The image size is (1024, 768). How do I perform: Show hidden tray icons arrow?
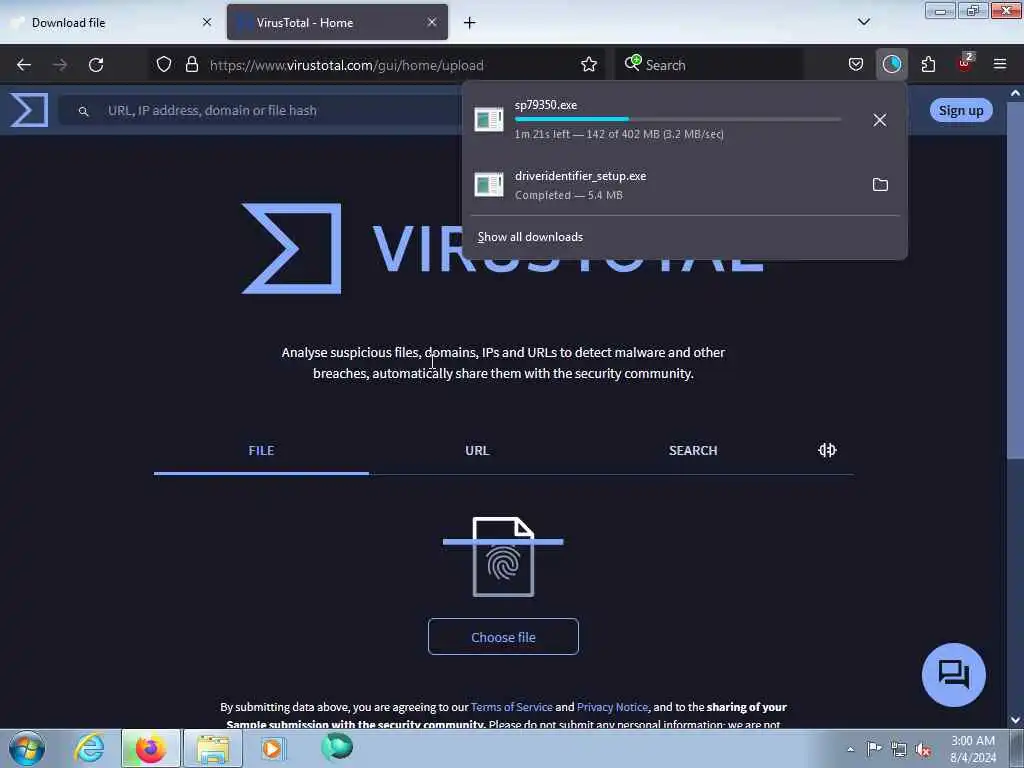pyautogui.click(x=850, y=749)
